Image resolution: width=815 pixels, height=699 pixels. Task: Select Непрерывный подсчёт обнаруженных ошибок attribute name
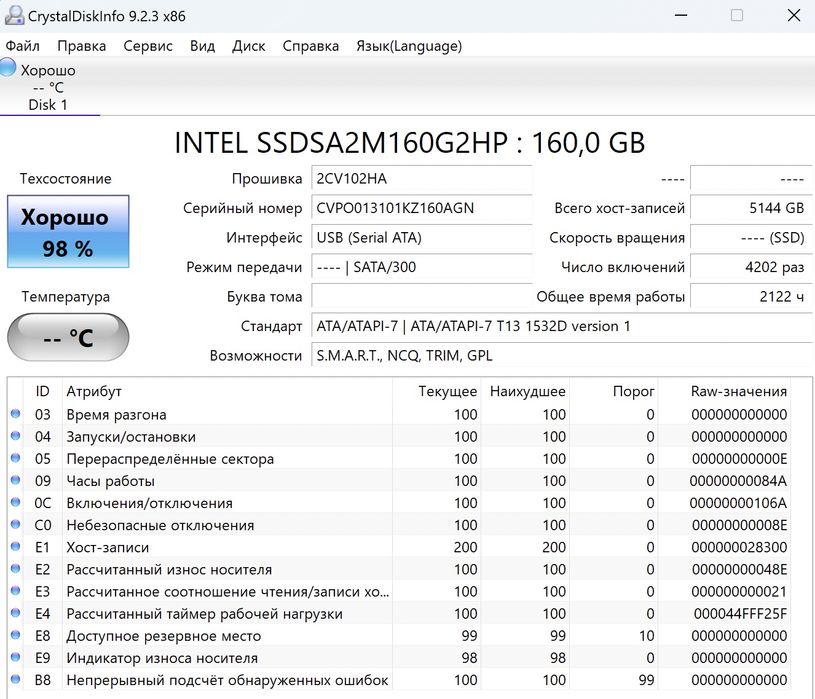227,680
